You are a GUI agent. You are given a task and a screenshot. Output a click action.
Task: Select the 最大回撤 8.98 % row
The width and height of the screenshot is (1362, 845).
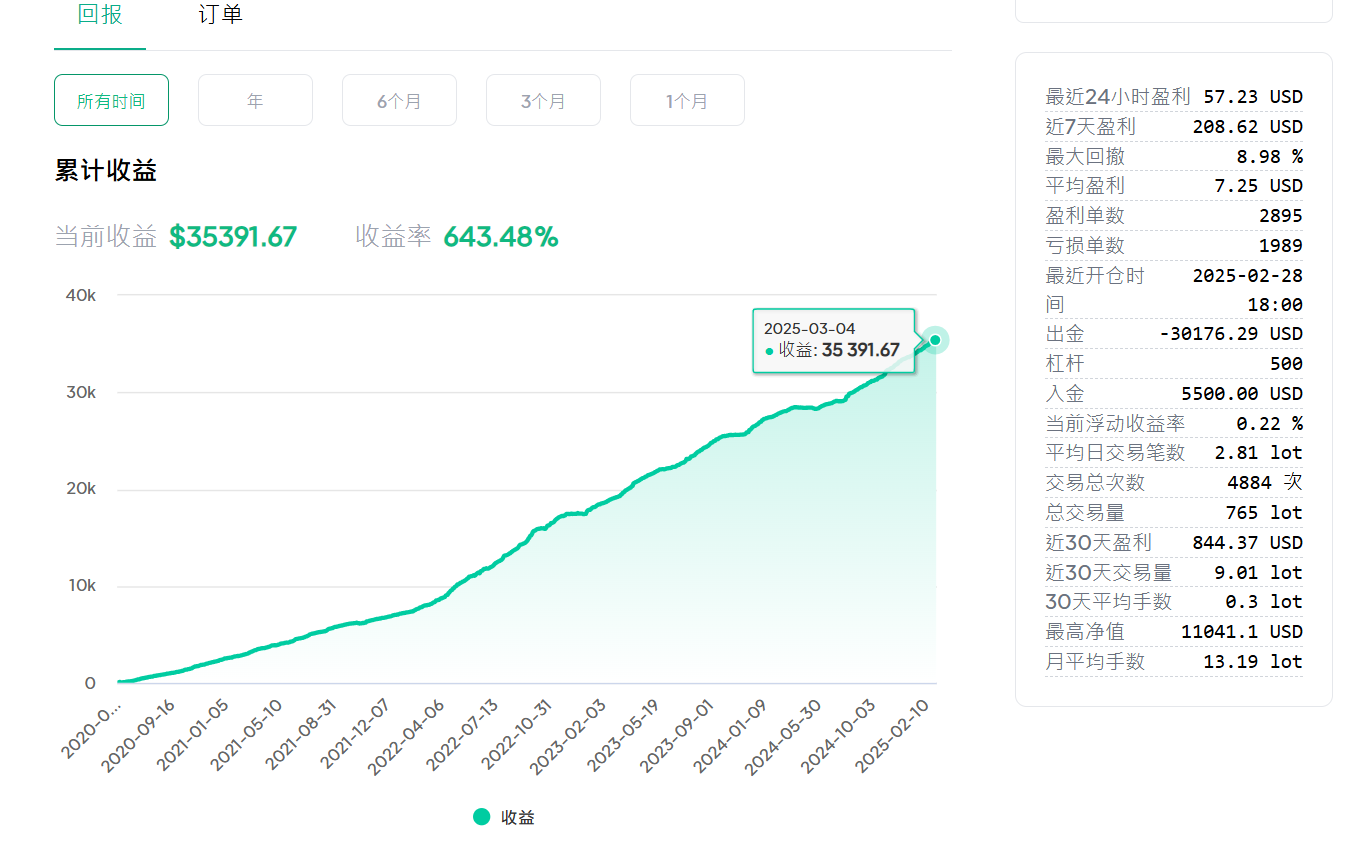(x=1173, y=156)
